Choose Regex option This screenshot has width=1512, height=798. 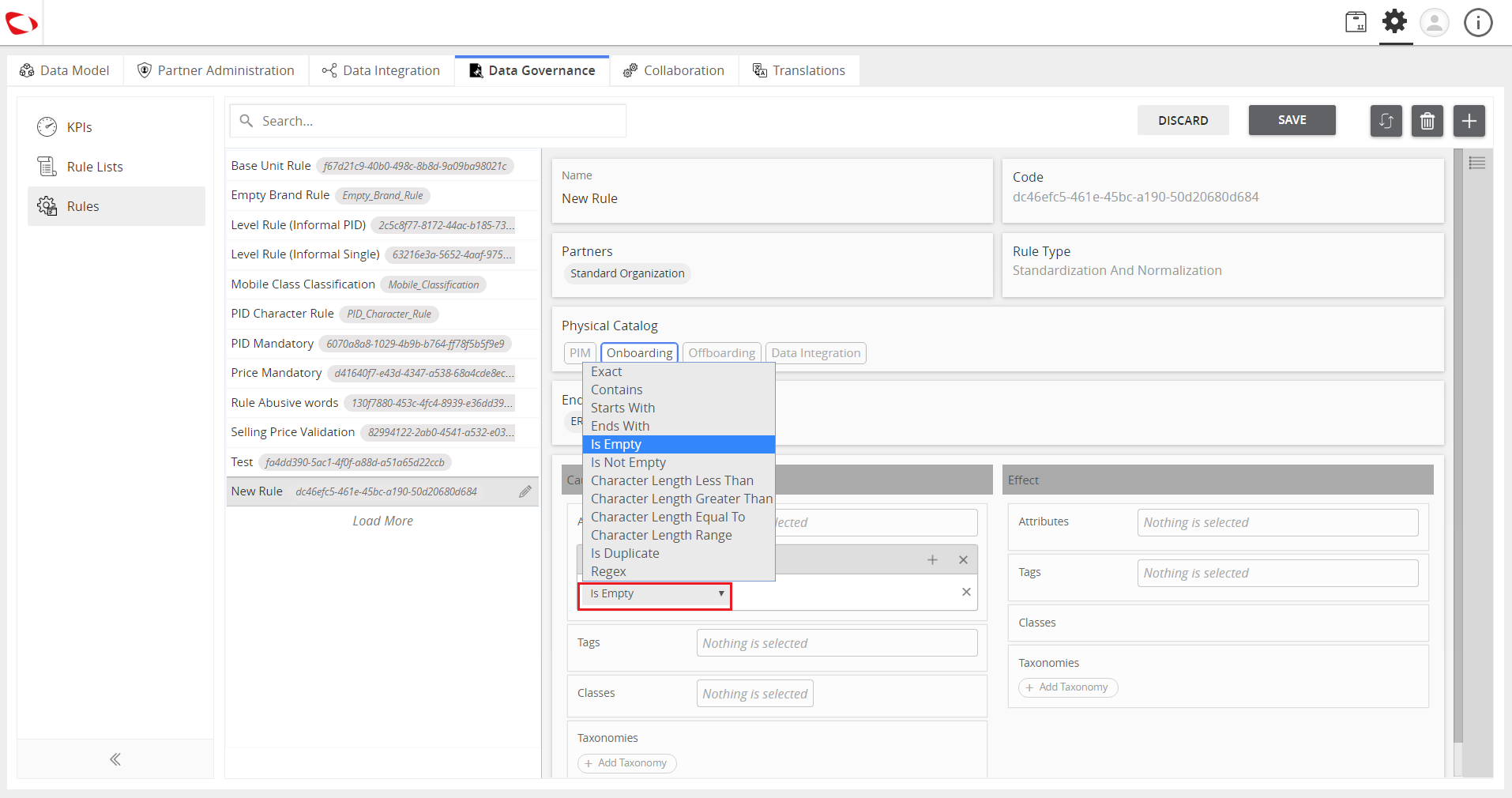click(x=679, y=571)
